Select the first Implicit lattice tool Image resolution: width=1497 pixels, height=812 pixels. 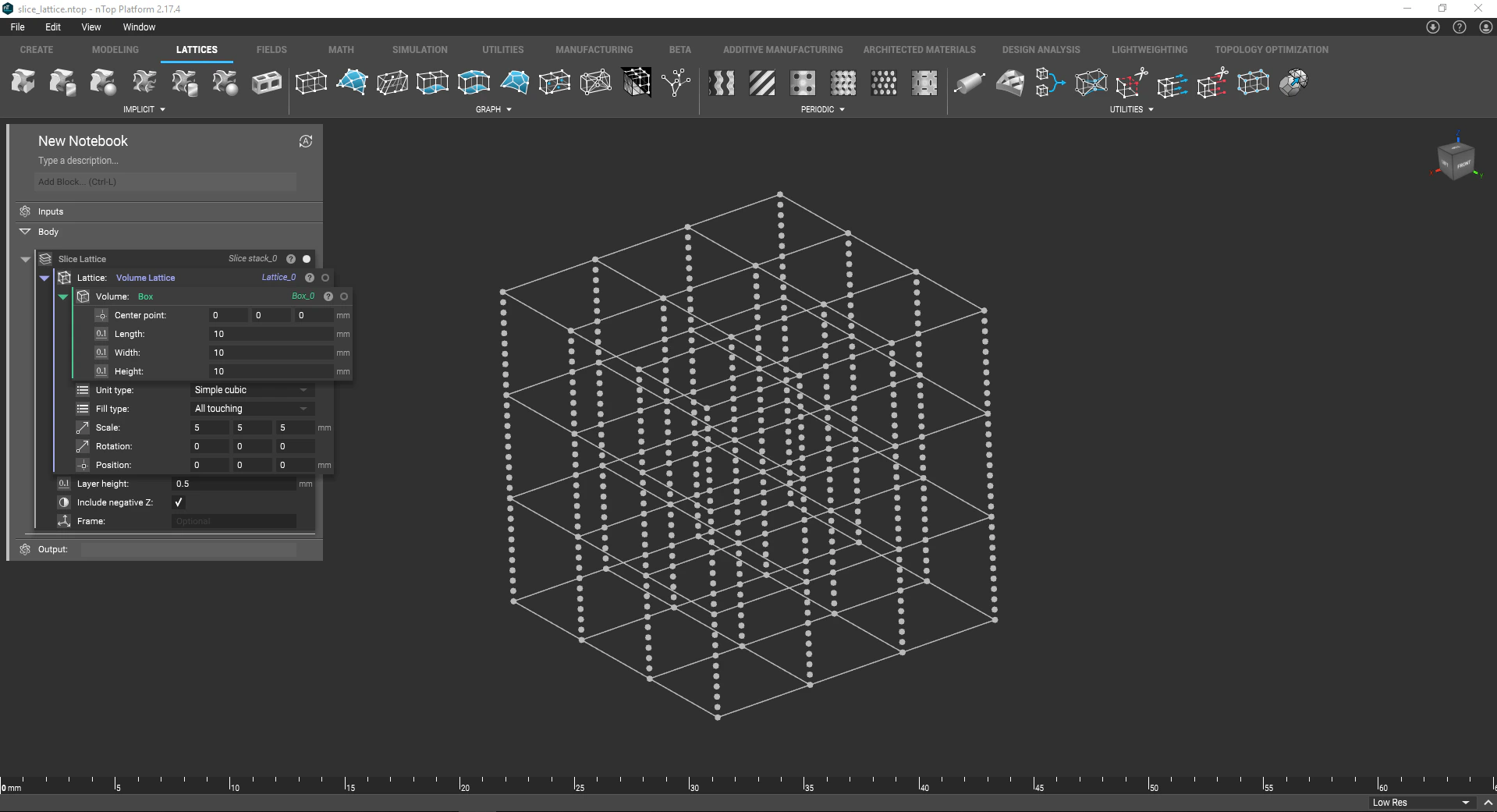pyautogui.click(x=23, y=82)
